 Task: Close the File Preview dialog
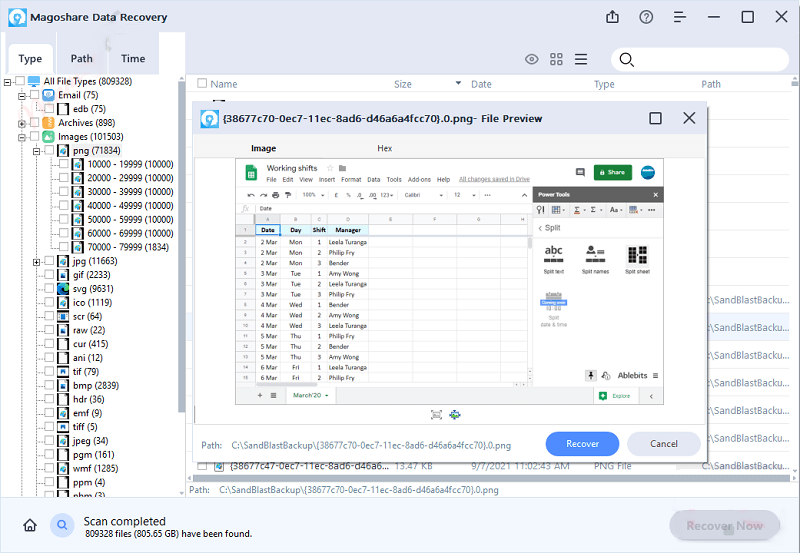(x=689, y=118)
